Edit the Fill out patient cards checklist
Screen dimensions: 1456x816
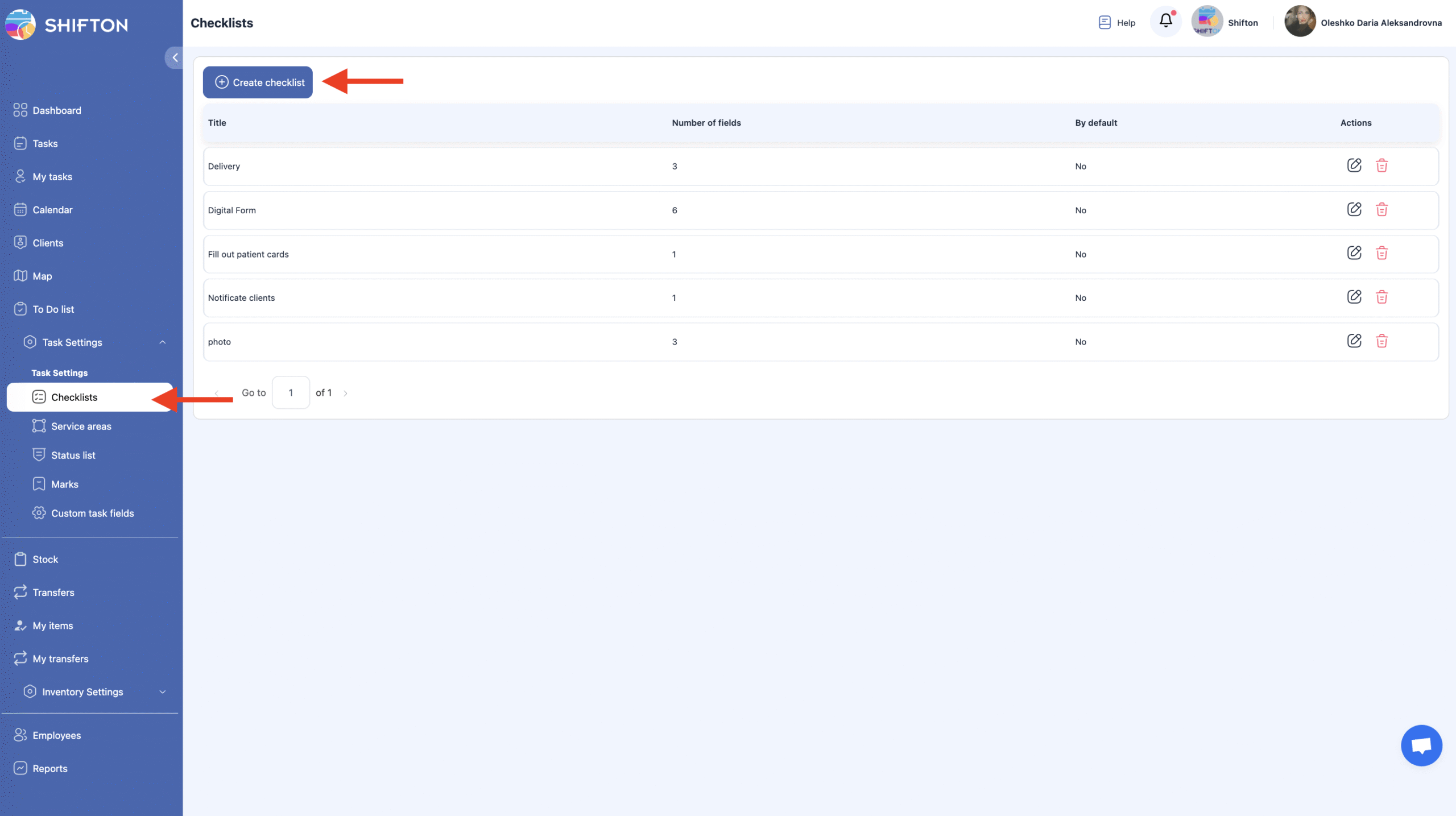point(1354,253)
